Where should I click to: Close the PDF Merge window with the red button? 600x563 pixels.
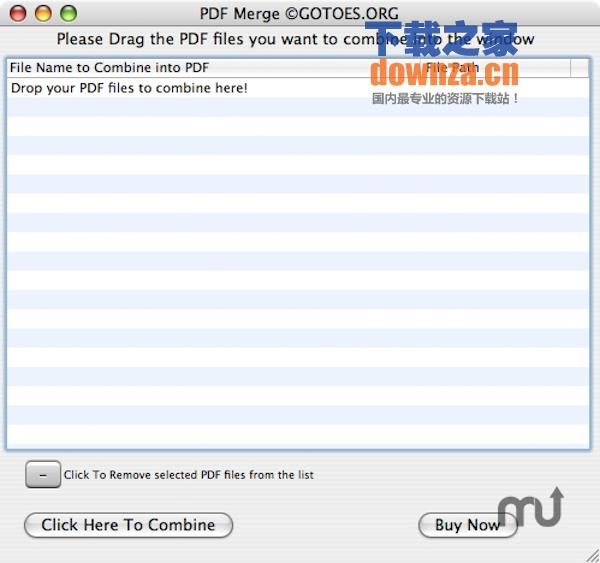pos(18,13)
